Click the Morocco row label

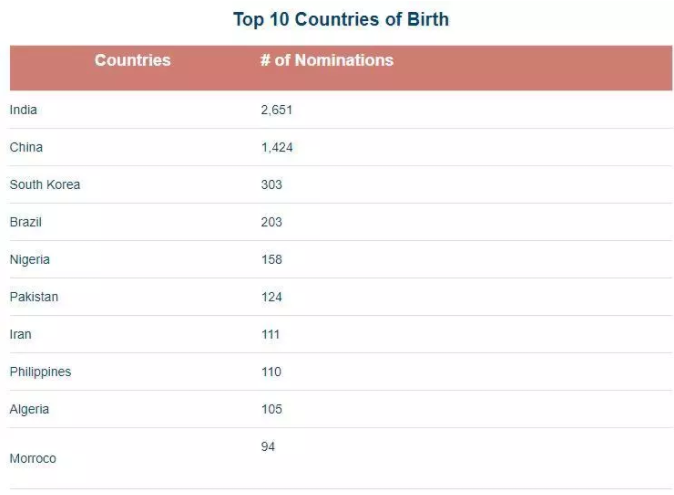33,459
